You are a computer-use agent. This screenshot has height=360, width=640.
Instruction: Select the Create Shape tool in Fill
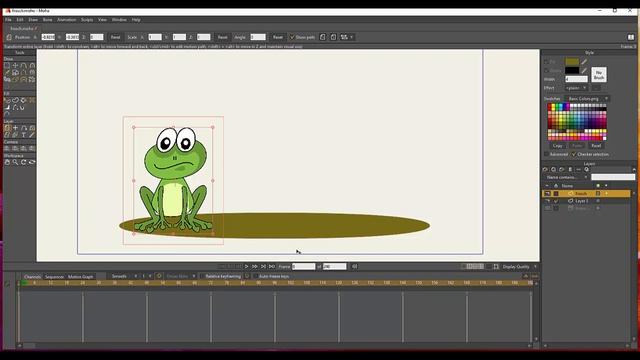[x=15, y=100]
